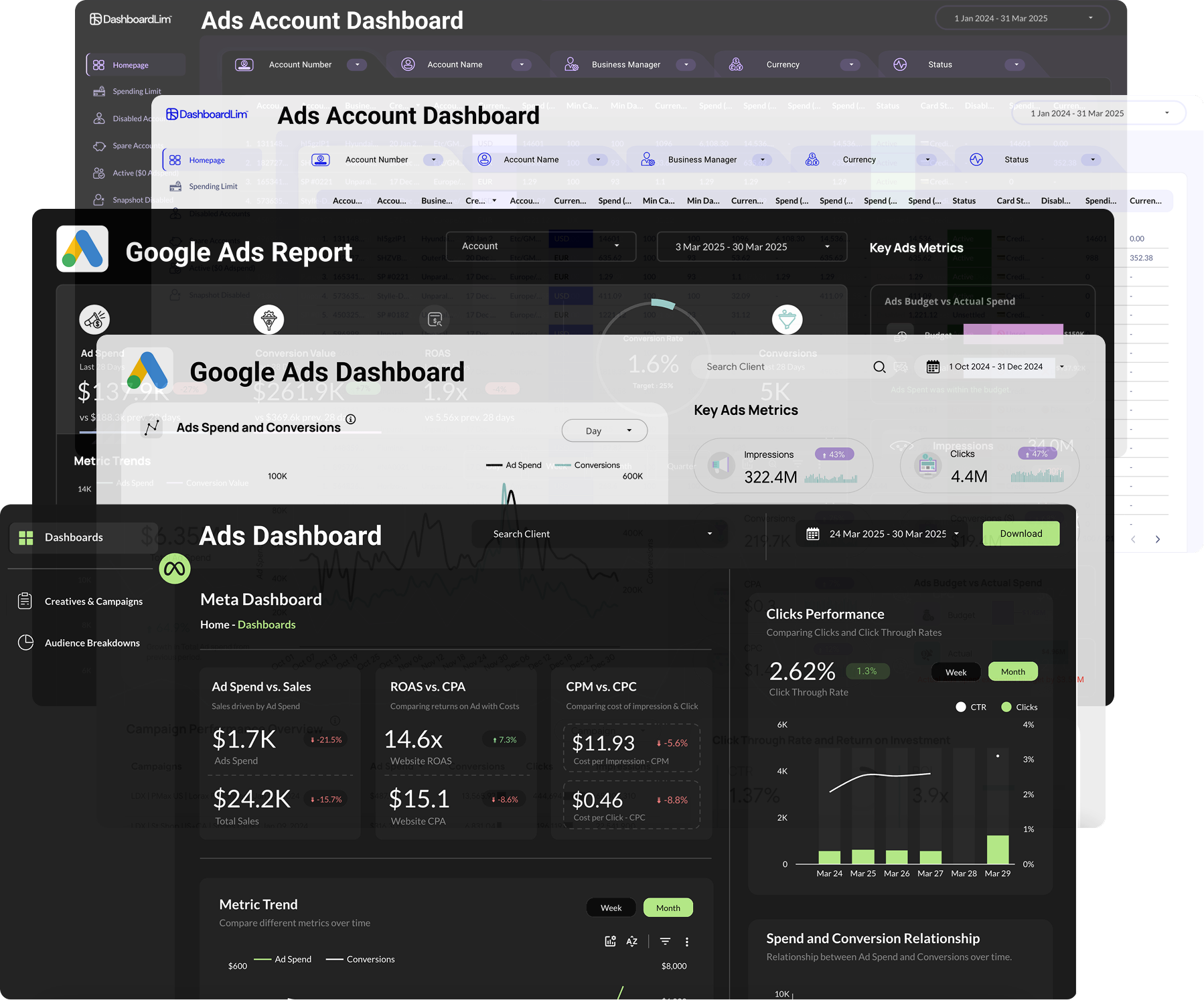The image size is (1204, 1000).
Task: Click the info icon next to Ads Spend and Conversions
Action: click(x=351, y=419)
